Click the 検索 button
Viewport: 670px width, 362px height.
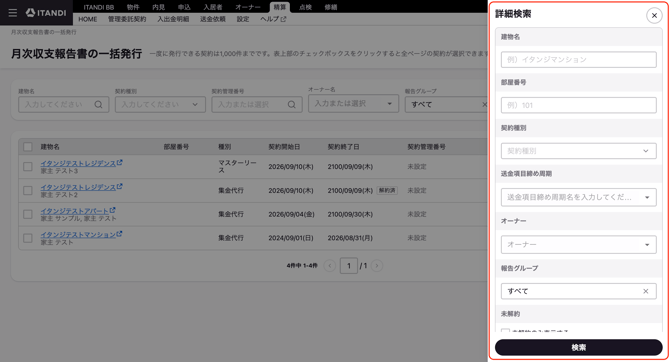tap(579, 347)
